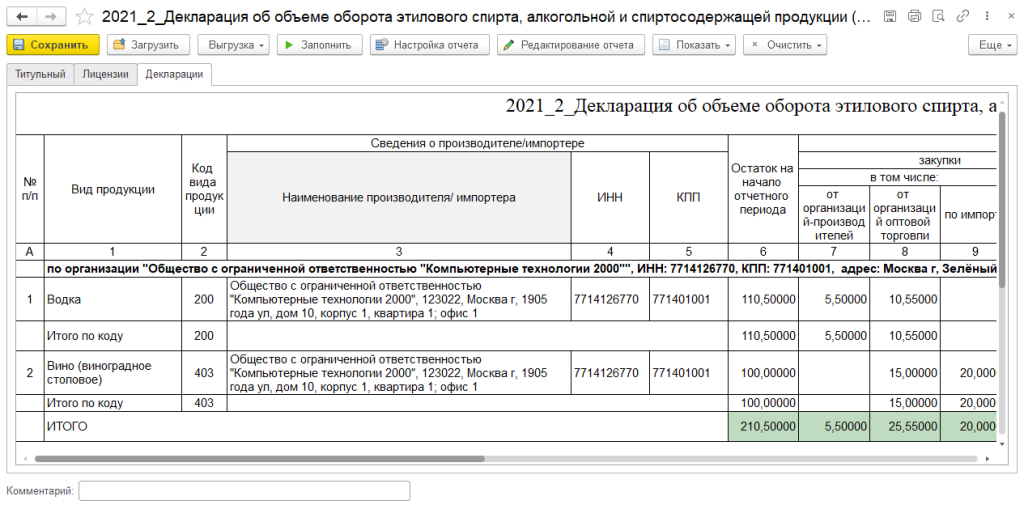Click the Загрузить button

148,45
